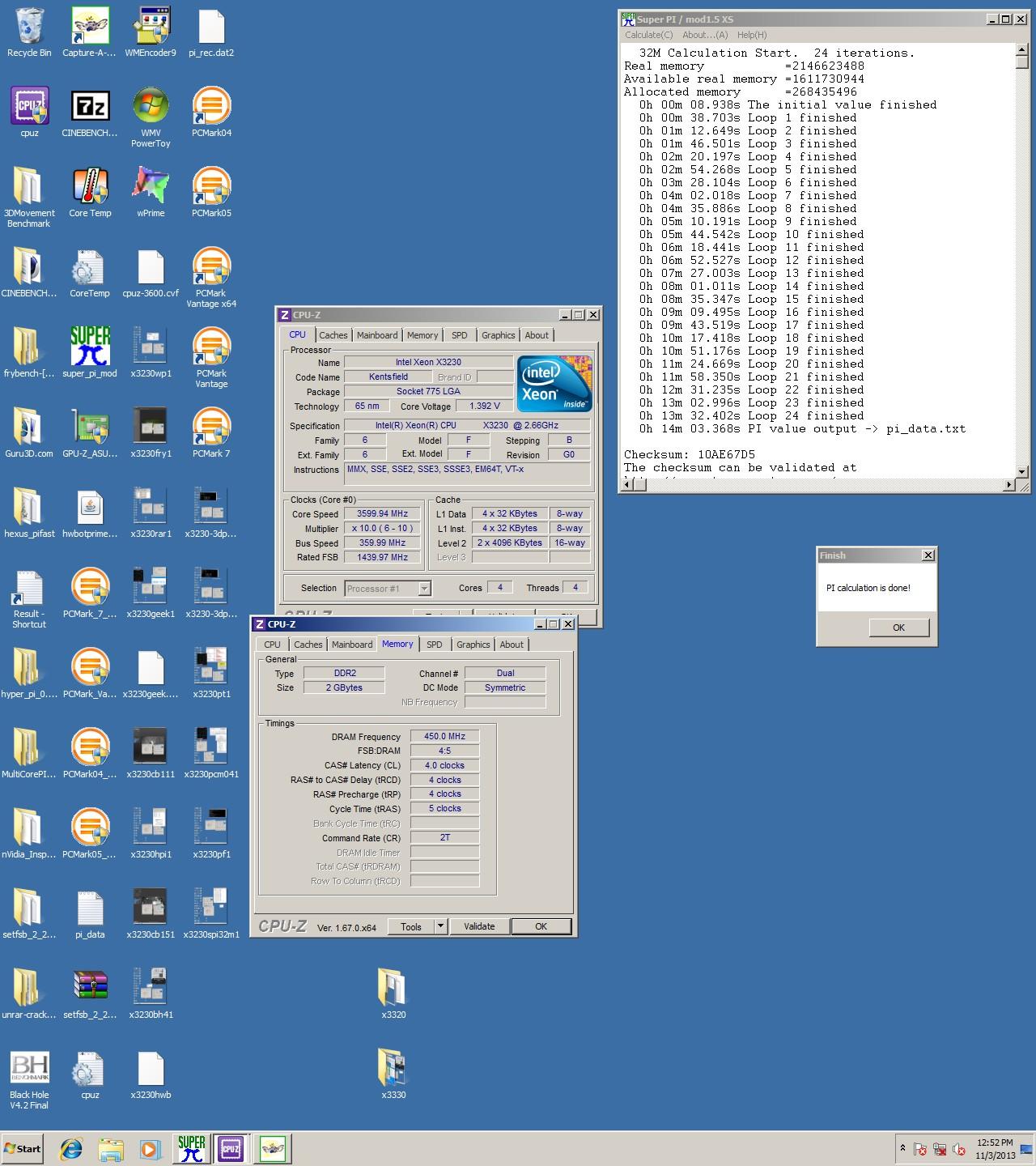Viewport: 1036px width, 1166px height.
Task: Open Internet Explorer from taskbar
Action: (72, 1148)
